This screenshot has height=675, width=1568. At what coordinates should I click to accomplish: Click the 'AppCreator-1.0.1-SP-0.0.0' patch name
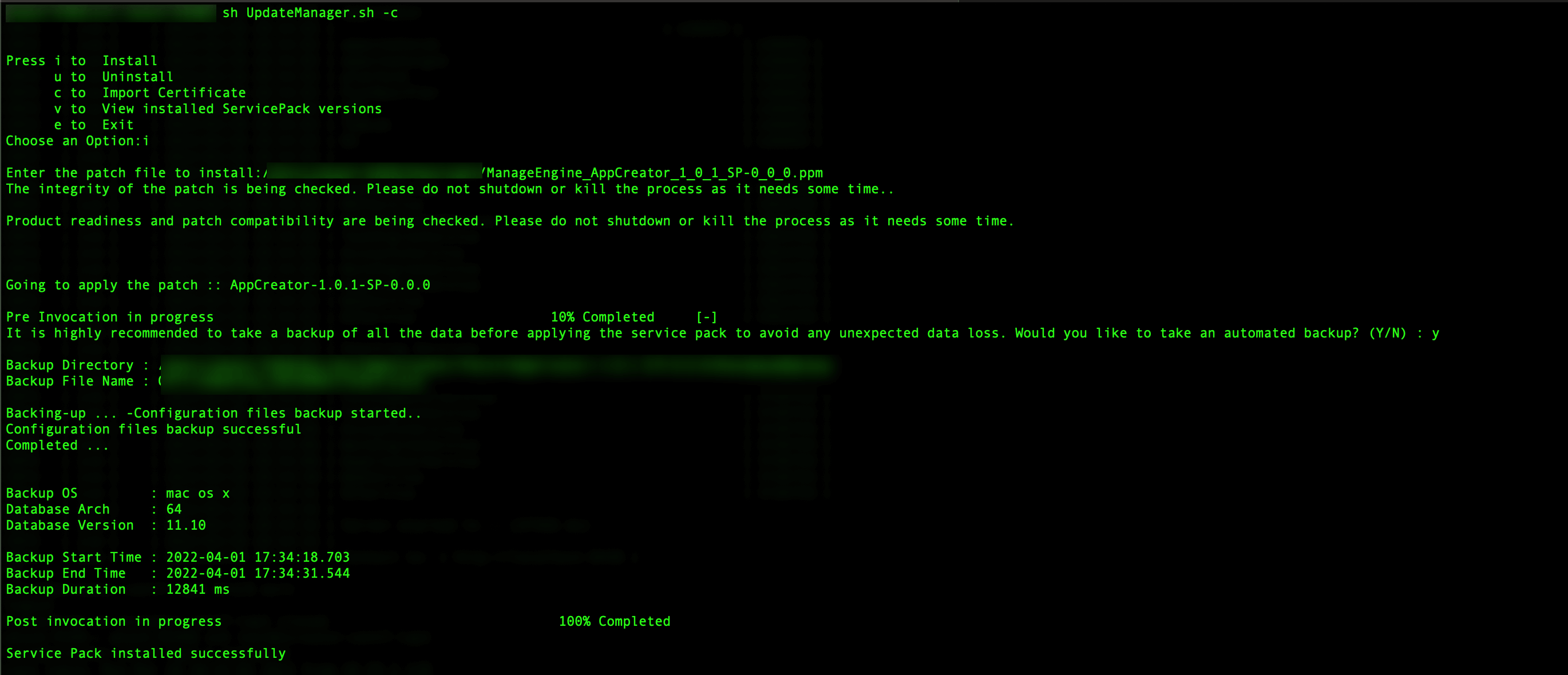click(330, 285)
